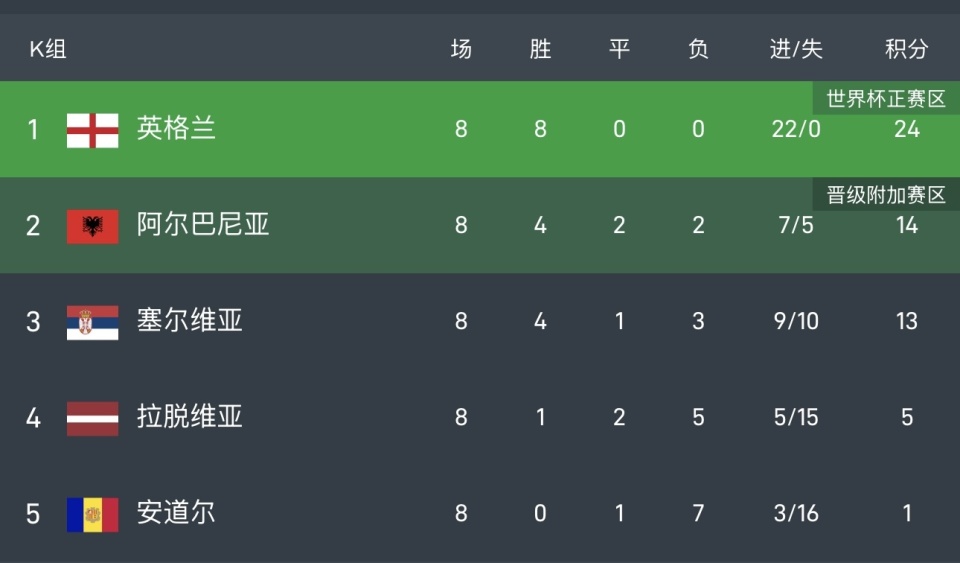
Task: Open the 安道尔 team page
Action: (x=176, y=513)
